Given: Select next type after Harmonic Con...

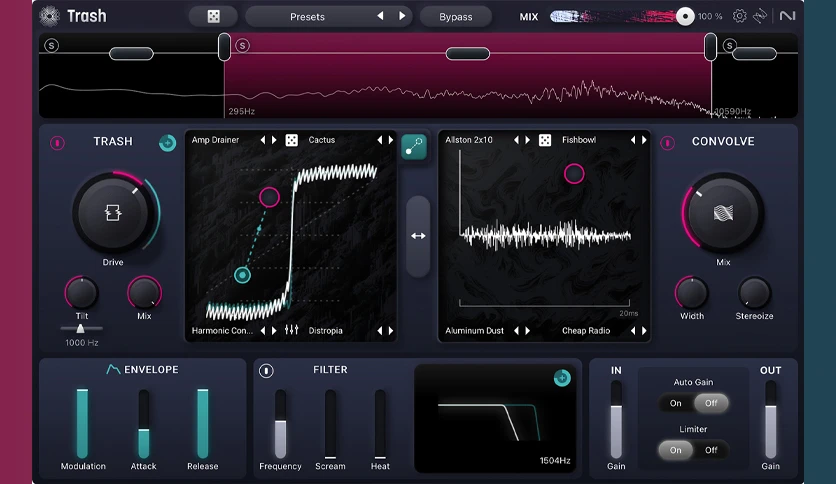Looking at the screenshot, I should [275, 330].
